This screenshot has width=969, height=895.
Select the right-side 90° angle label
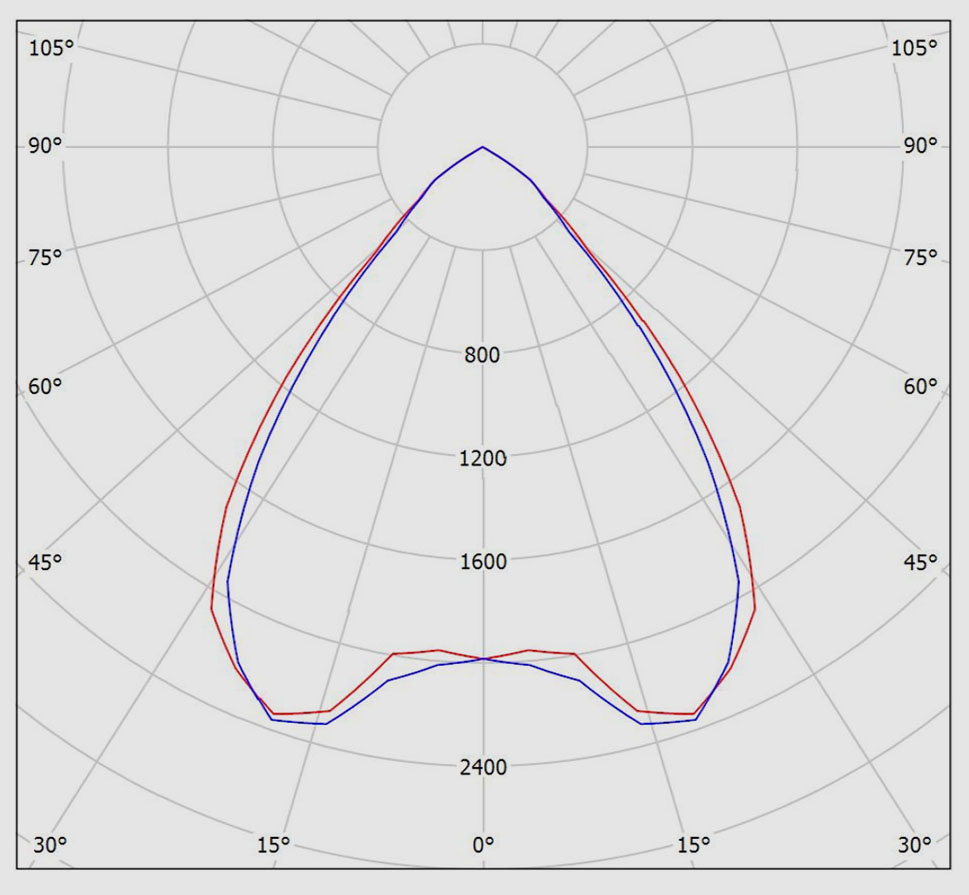pyautogui.click(x=921, y=147)
